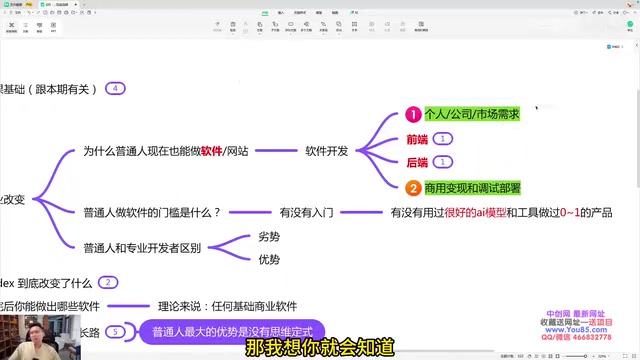
Task: Adjust the zoom slider handle
Action: tap(585, 356)
